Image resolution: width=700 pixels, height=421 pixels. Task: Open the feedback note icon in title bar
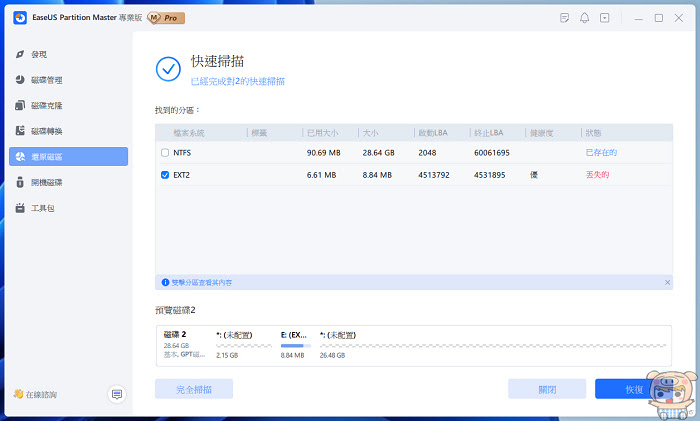pos(564,18)
